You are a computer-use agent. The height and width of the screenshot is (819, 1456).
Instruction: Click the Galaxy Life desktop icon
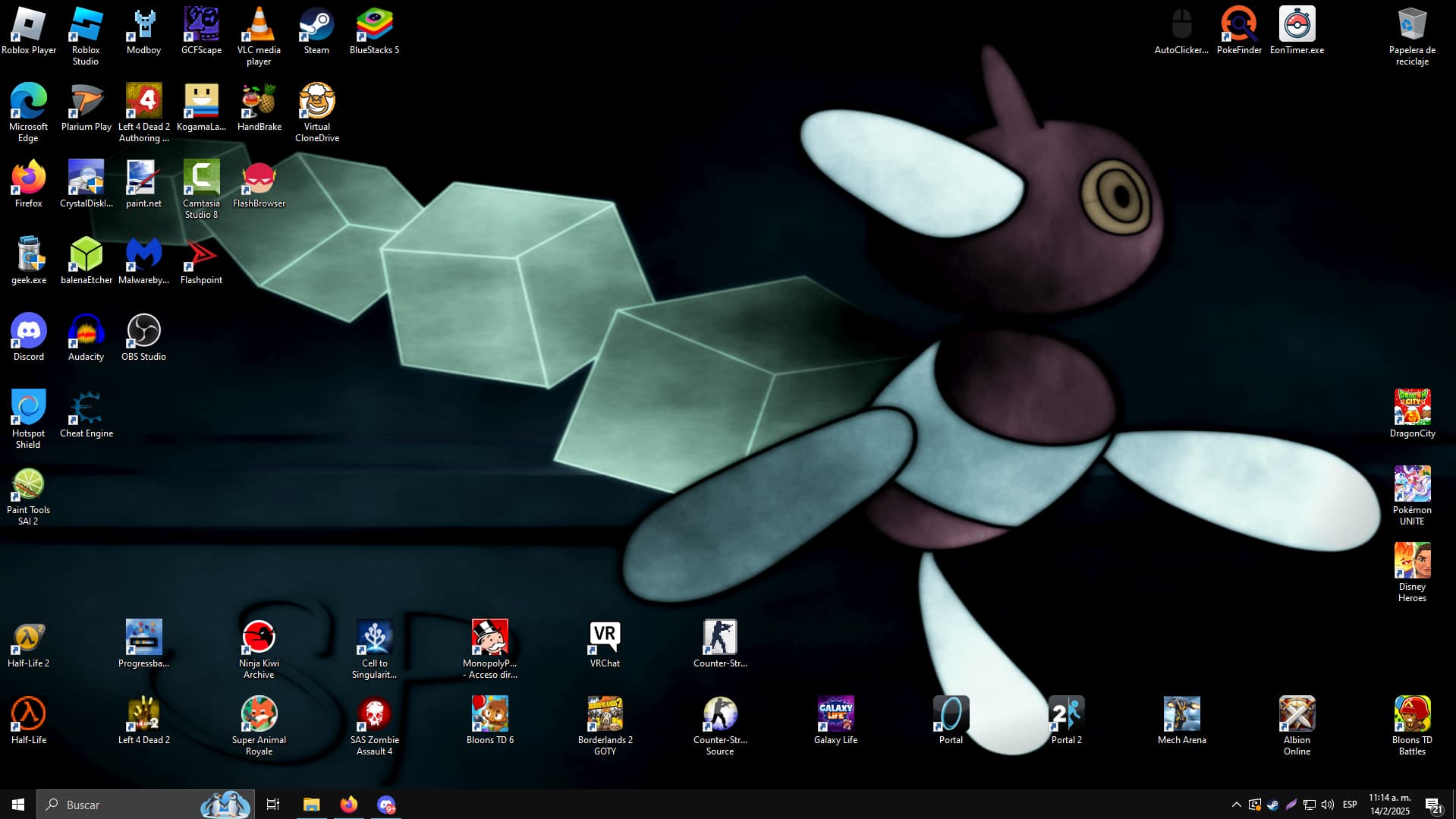[835, 720]
